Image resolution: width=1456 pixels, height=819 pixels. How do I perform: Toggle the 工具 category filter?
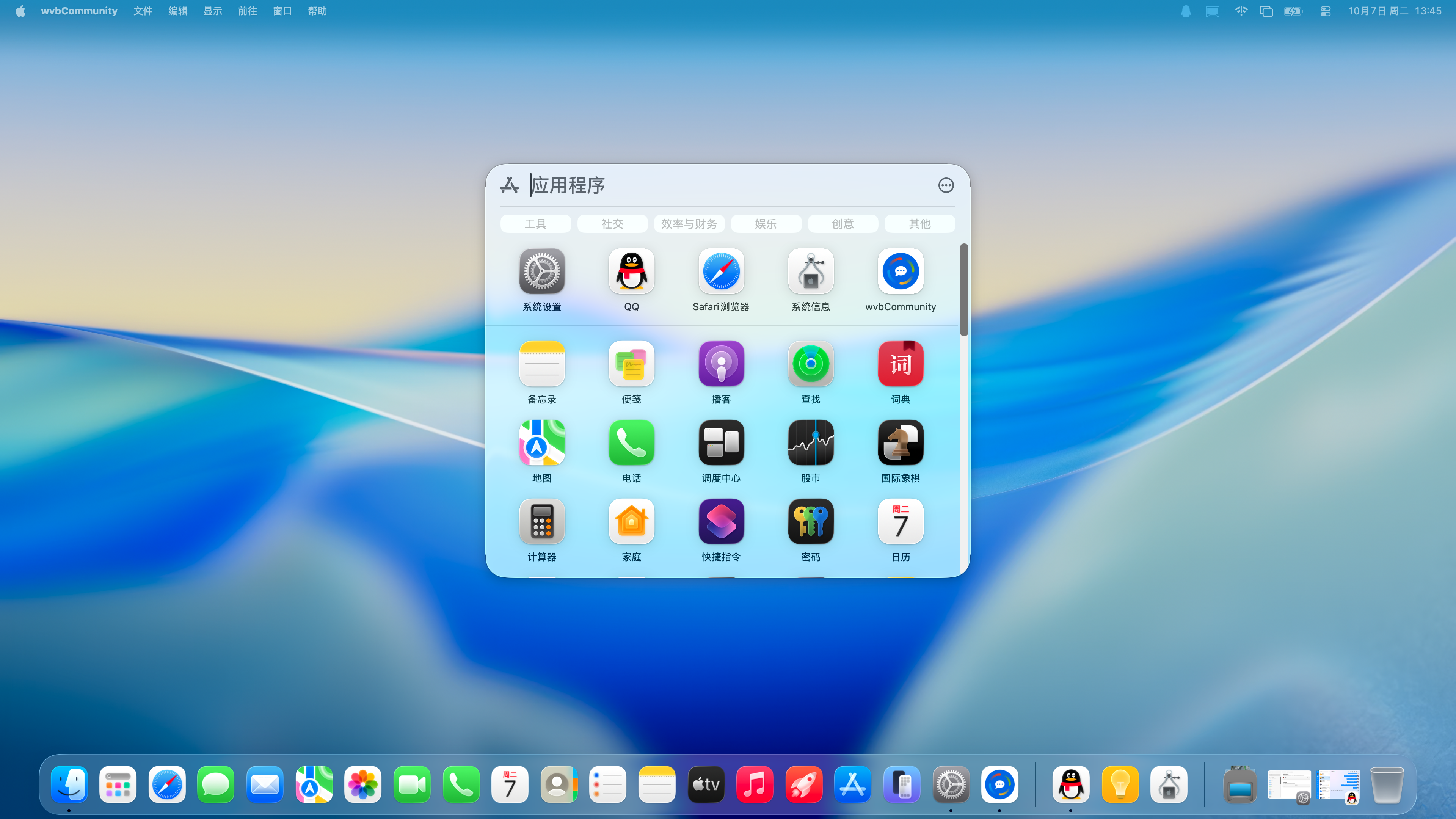pyautogui.click(x=535, y=224)
